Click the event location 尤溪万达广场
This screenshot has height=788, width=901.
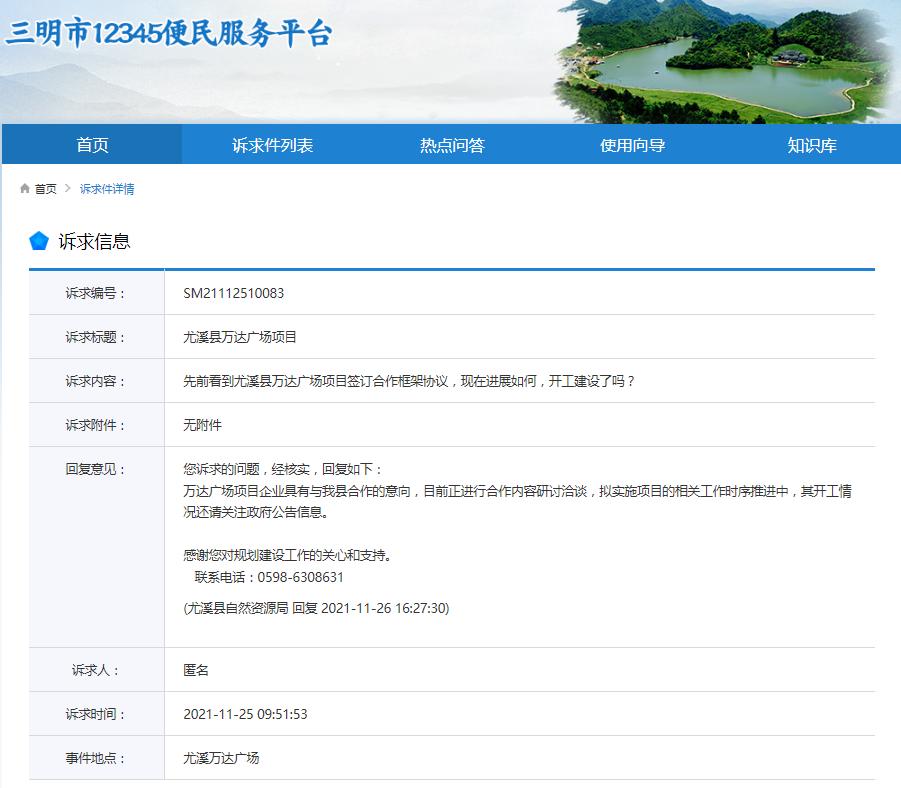point(221,758)
